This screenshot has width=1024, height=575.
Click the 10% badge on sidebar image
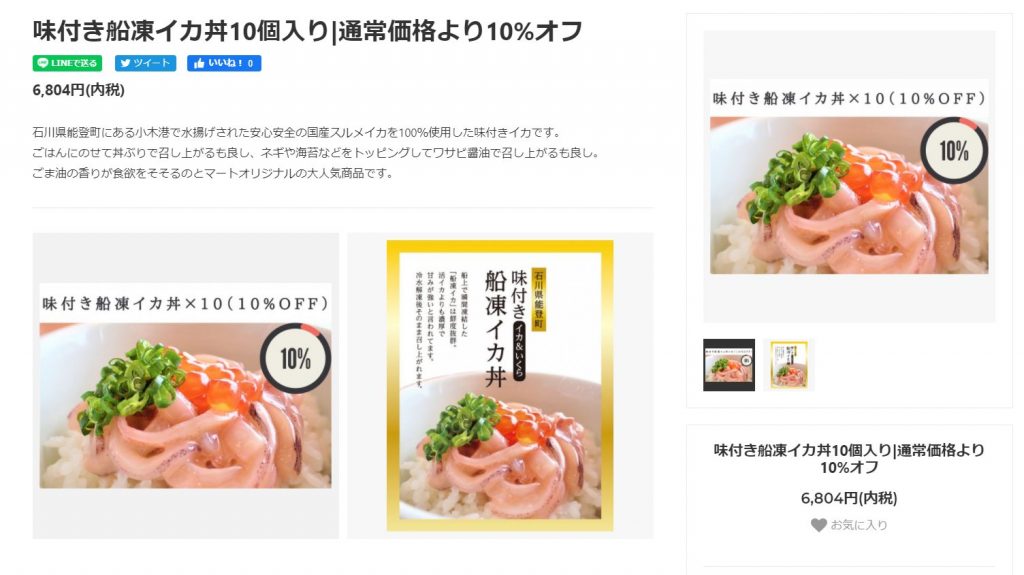coord(953,151)
